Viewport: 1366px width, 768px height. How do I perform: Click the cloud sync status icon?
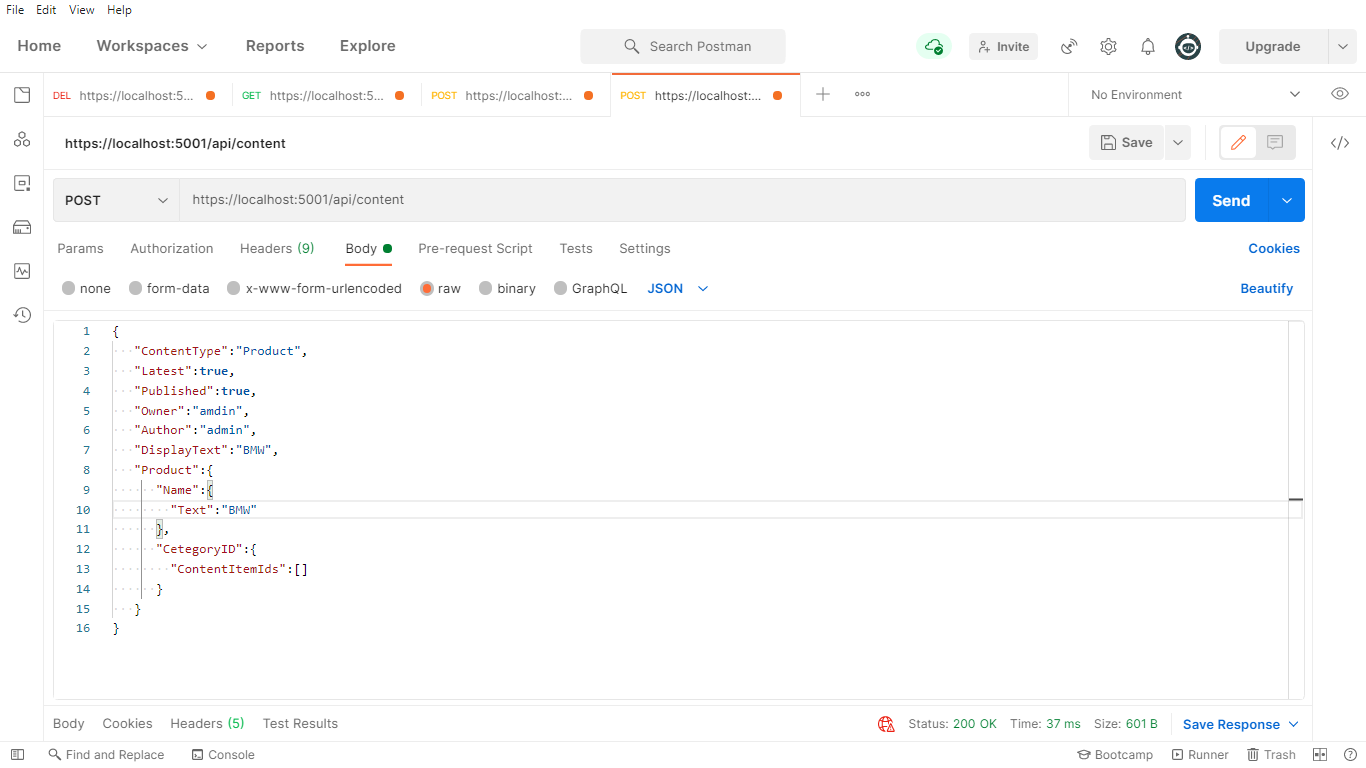(933, 46)
